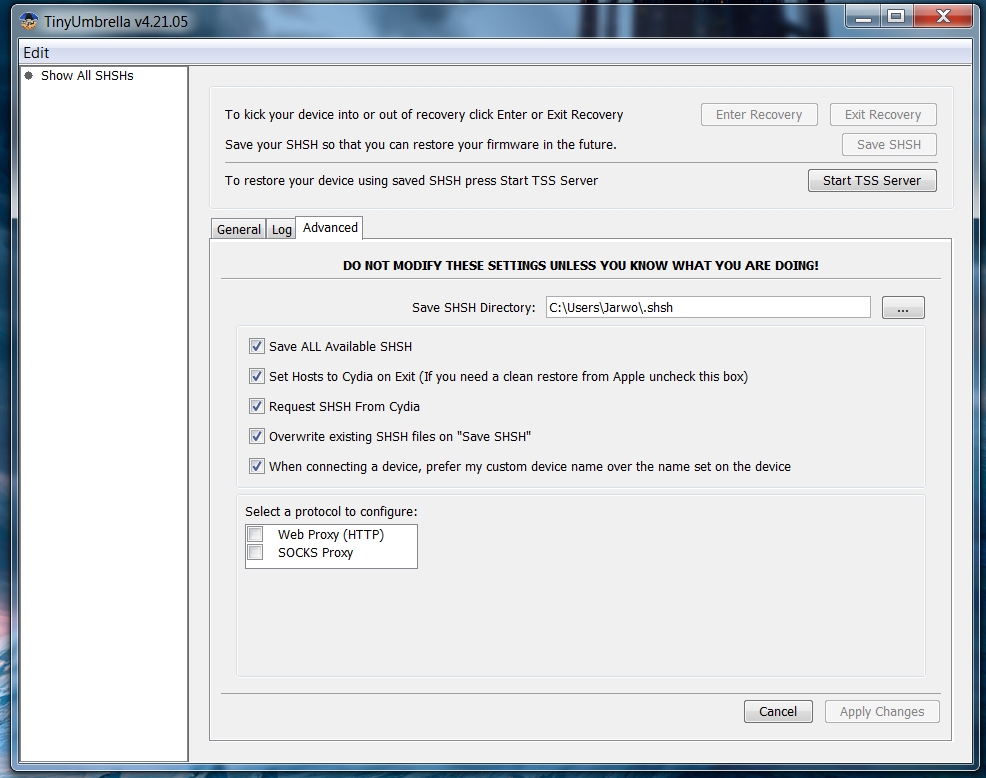Select the Advanced tab
This screenshot has width=986, height=778.
[x=330, y=228]
